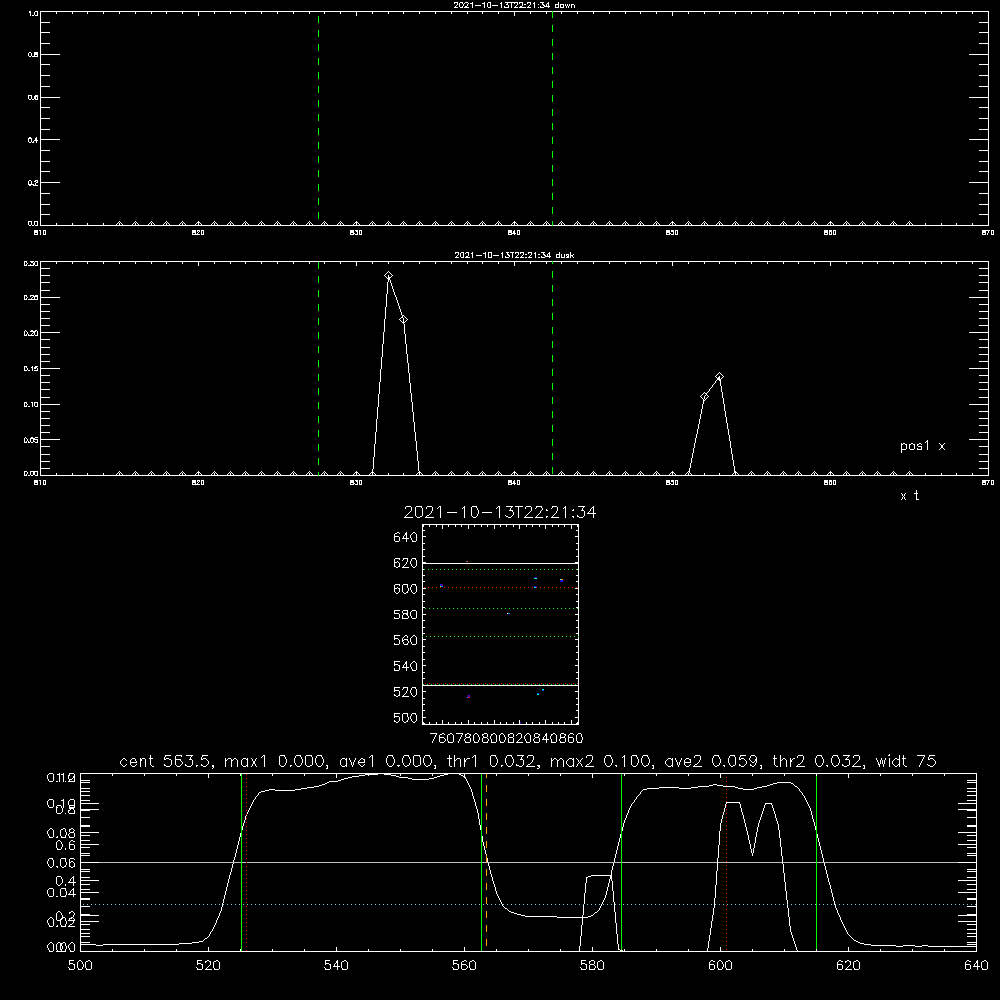Screen dimensions: 1000x1000
Task: Click the '520' y-axis label of scatter plot
Action: click(x=406, y=692)
